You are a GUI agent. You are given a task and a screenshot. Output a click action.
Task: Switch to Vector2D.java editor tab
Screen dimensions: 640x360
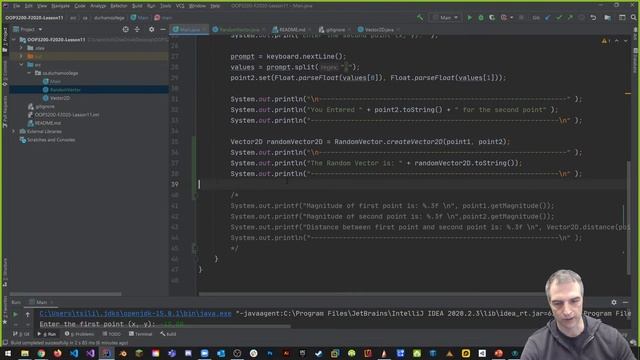point(379,30)
